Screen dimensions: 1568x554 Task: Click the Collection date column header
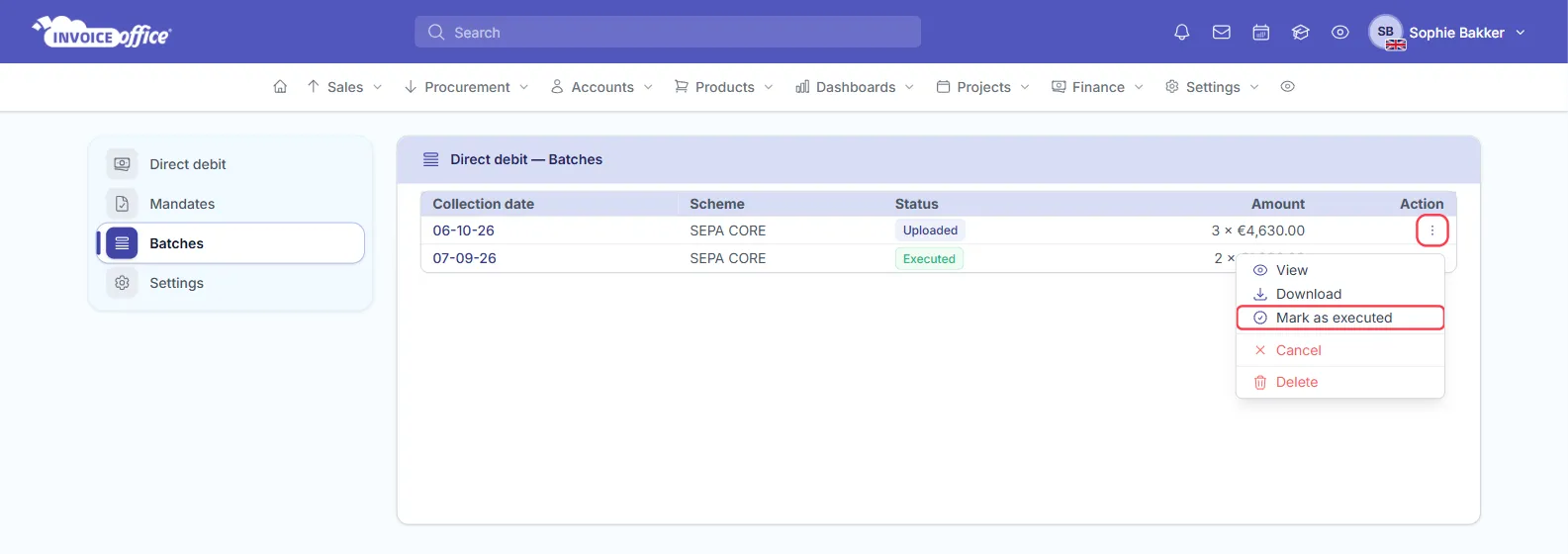[483, 204]
